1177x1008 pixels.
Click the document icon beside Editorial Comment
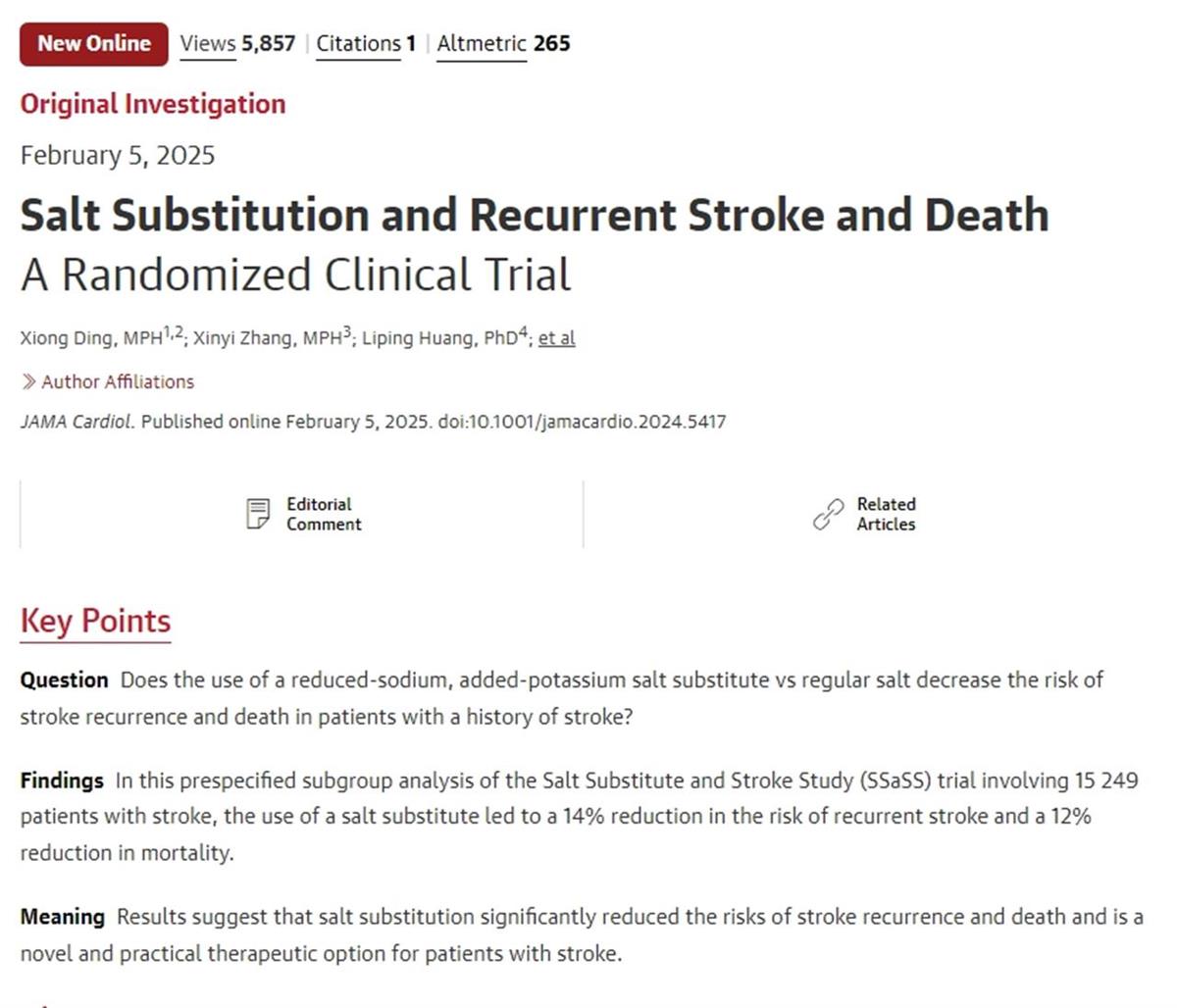[258, 514]
